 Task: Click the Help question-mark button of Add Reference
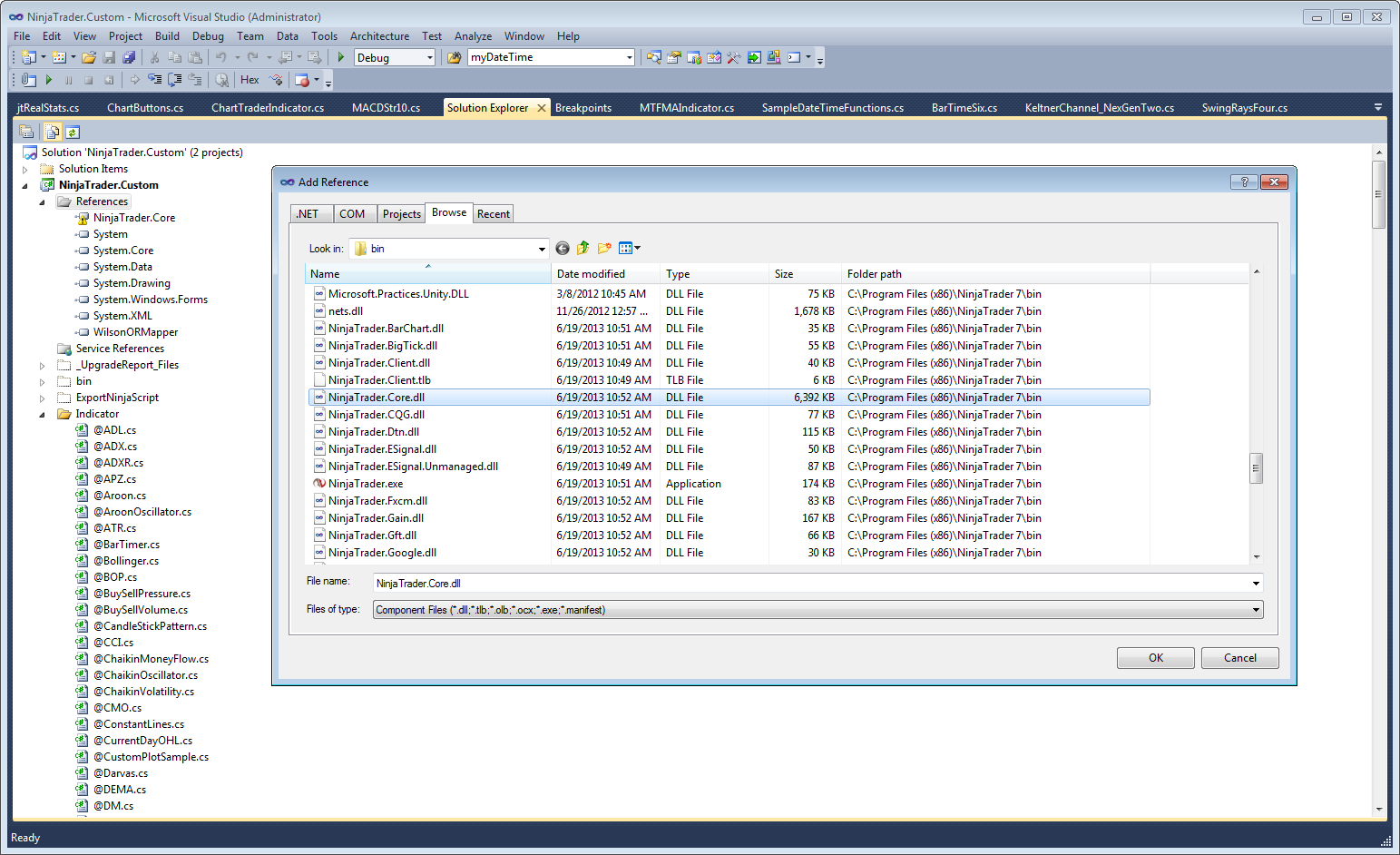tap(1244, 182)
